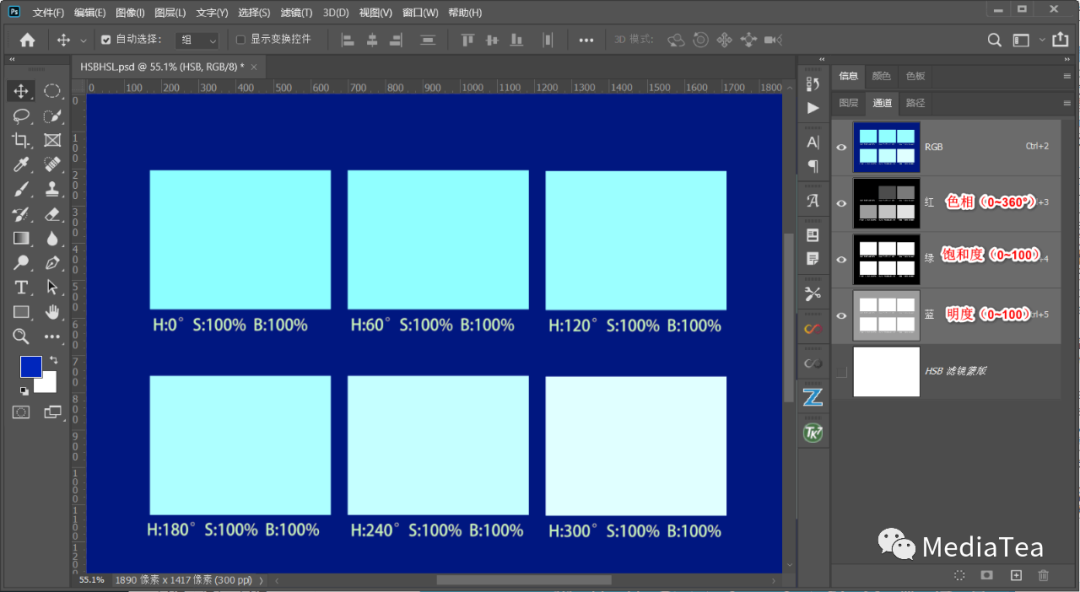The height and width of the screenshot is (592, 1080).
Task: Collapse the tools panel double-arrow
Action: (12, 60)
